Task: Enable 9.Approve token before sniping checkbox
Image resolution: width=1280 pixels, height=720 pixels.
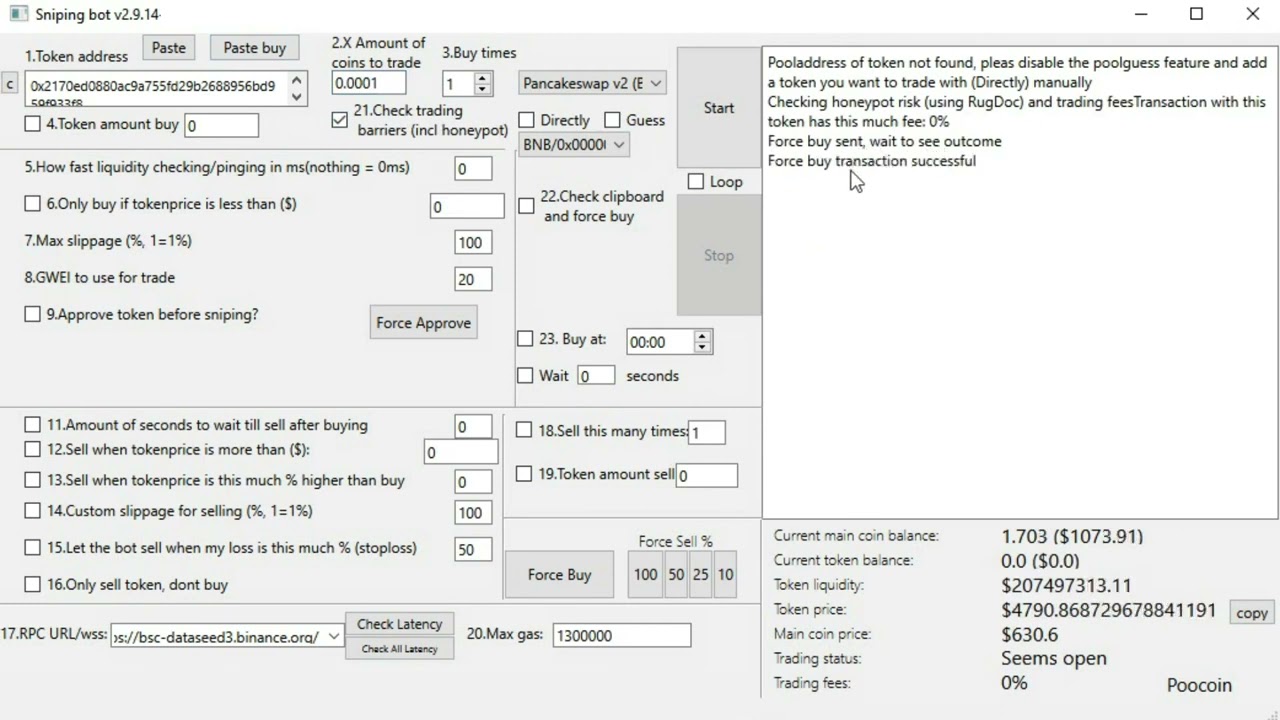Action: pyautogui.click(x=33, y=314)
